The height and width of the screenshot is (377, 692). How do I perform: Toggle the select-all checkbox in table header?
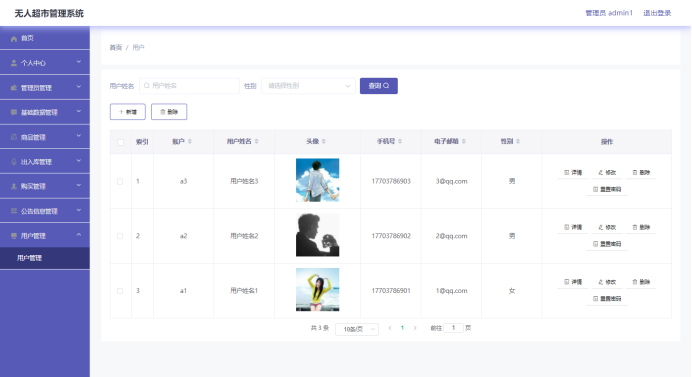point(120,142)
